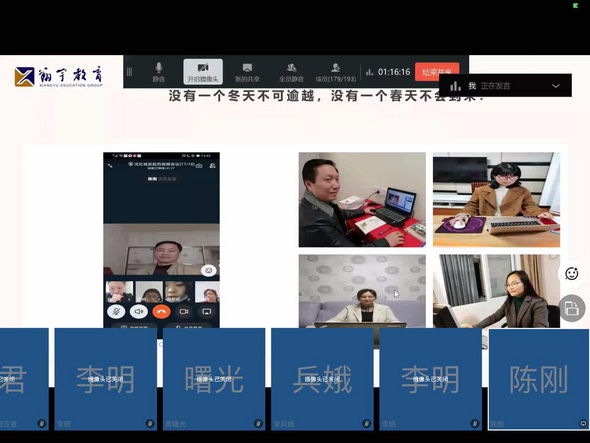
Task: Click mic-muted icon on 兵娥 tile
Action: tap(366, 423)
